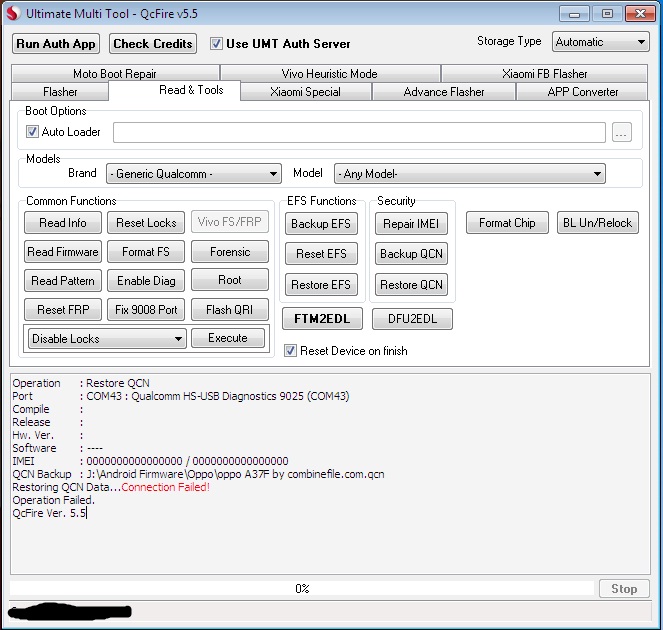
Task: Click the FTM2EDL button
Action: [x=322, y=318]
